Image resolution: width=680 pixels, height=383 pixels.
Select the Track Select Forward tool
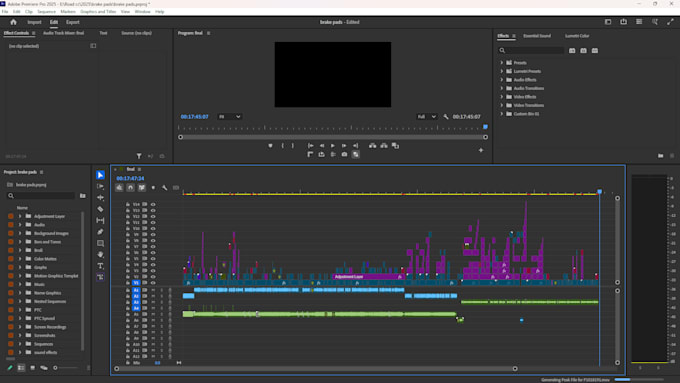pos(100,186)
